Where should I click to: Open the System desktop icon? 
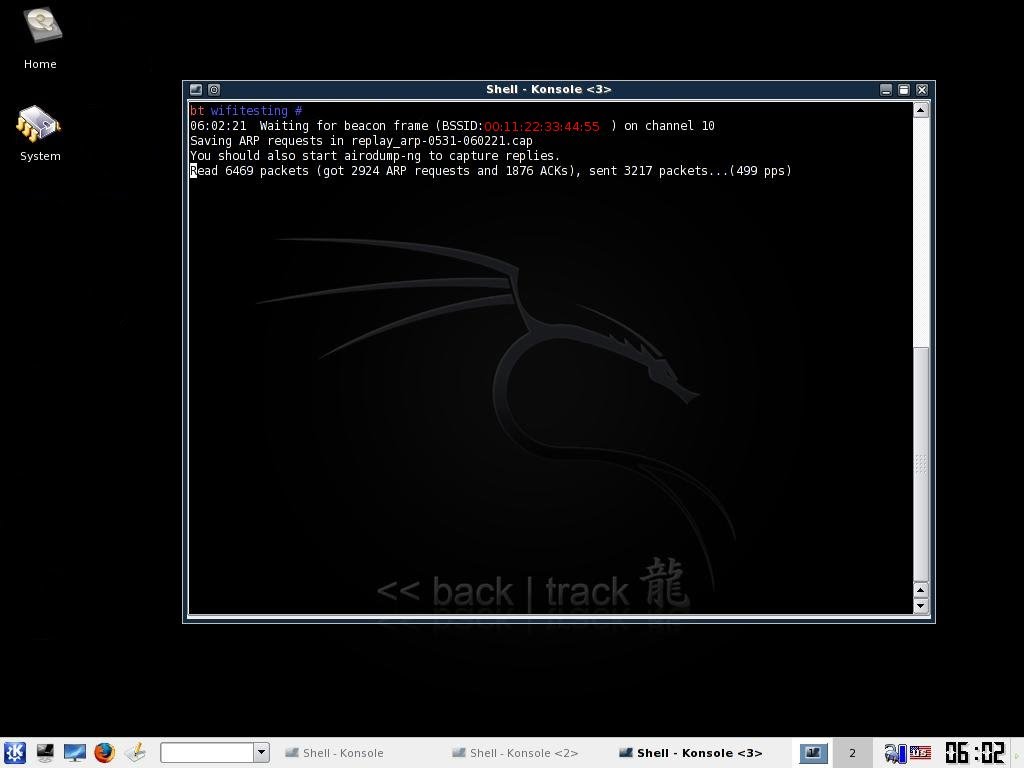coord(40,126)
